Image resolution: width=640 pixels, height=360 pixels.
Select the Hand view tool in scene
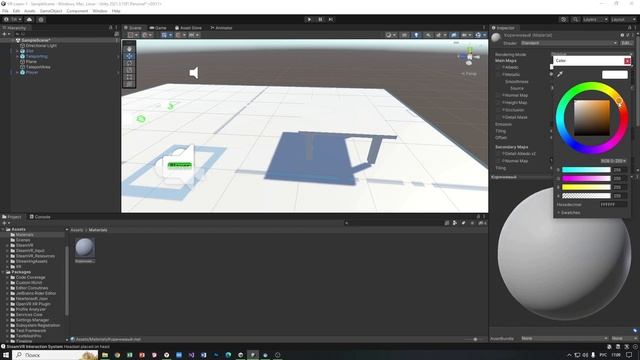click(129, 49)
